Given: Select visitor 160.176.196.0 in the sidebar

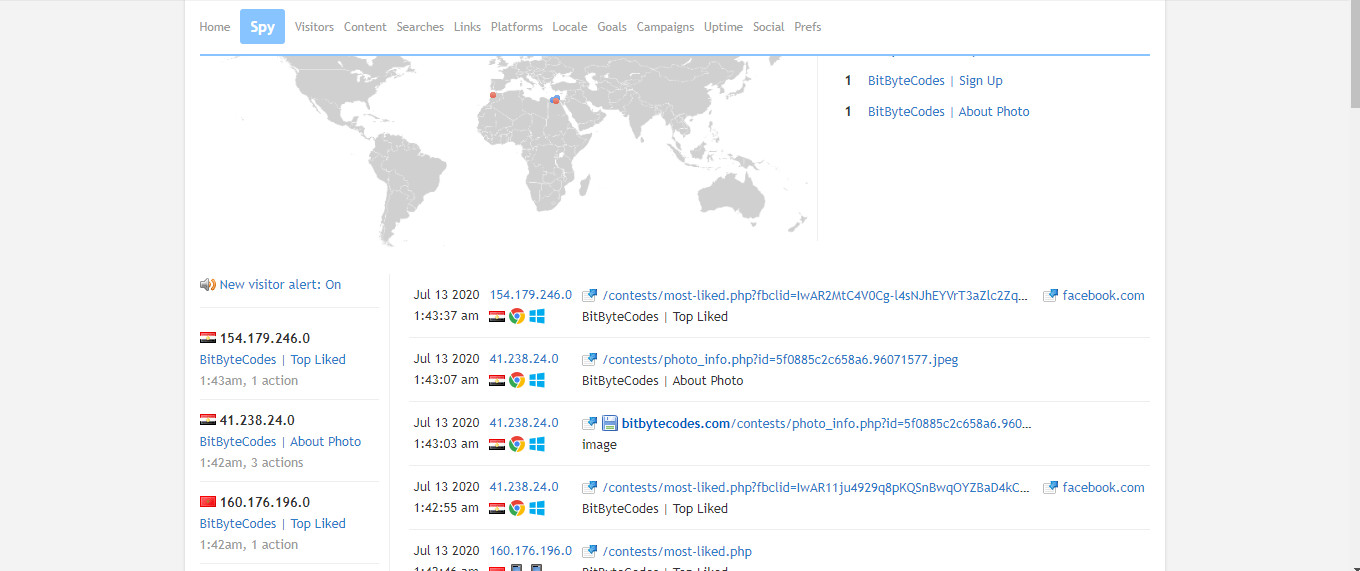Looking at the screenshot, I should pos(264,502).
